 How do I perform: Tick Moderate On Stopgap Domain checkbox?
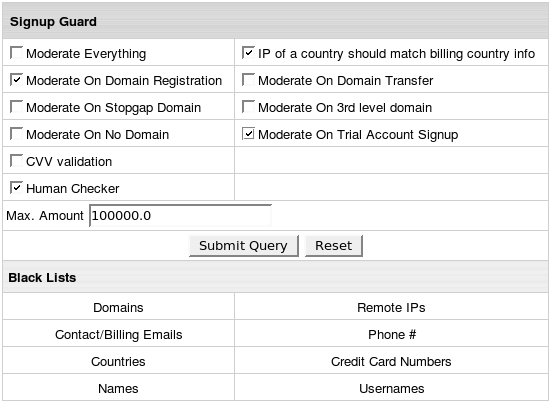point(16,107)
